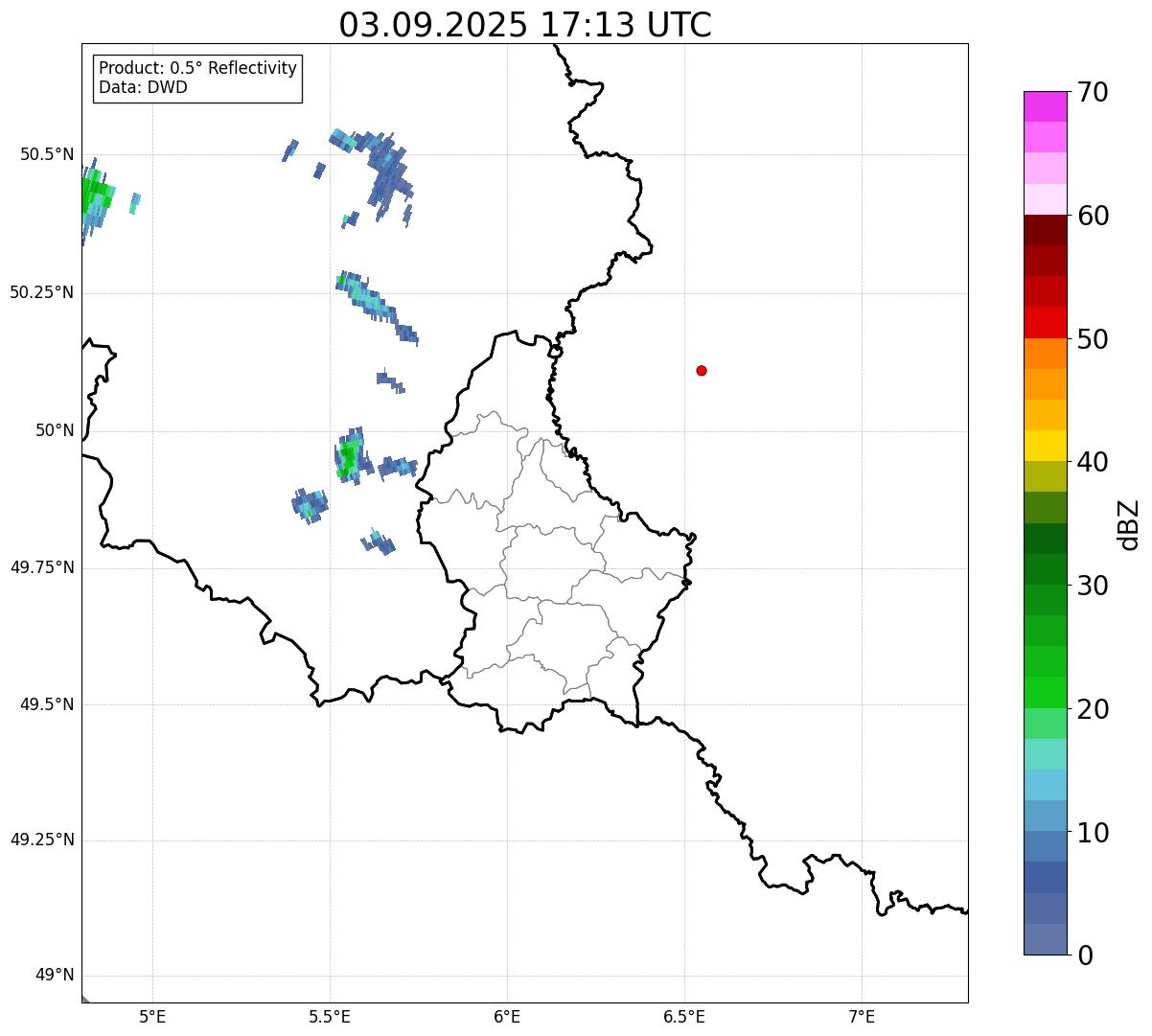
Task: Click the 49°N latitude label
Action: (55, 975)
